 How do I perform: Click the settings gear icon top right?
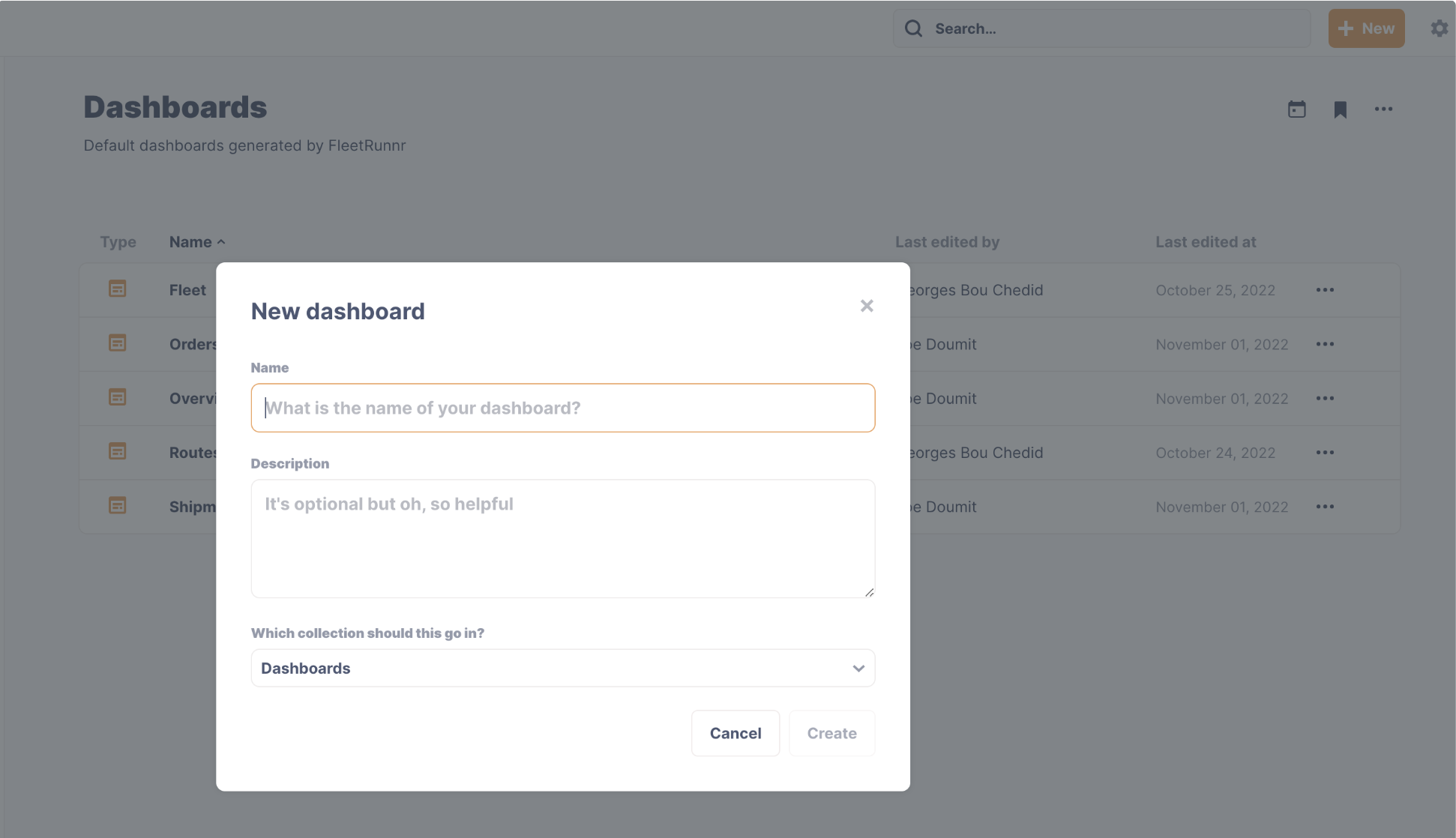point(1438,28)
